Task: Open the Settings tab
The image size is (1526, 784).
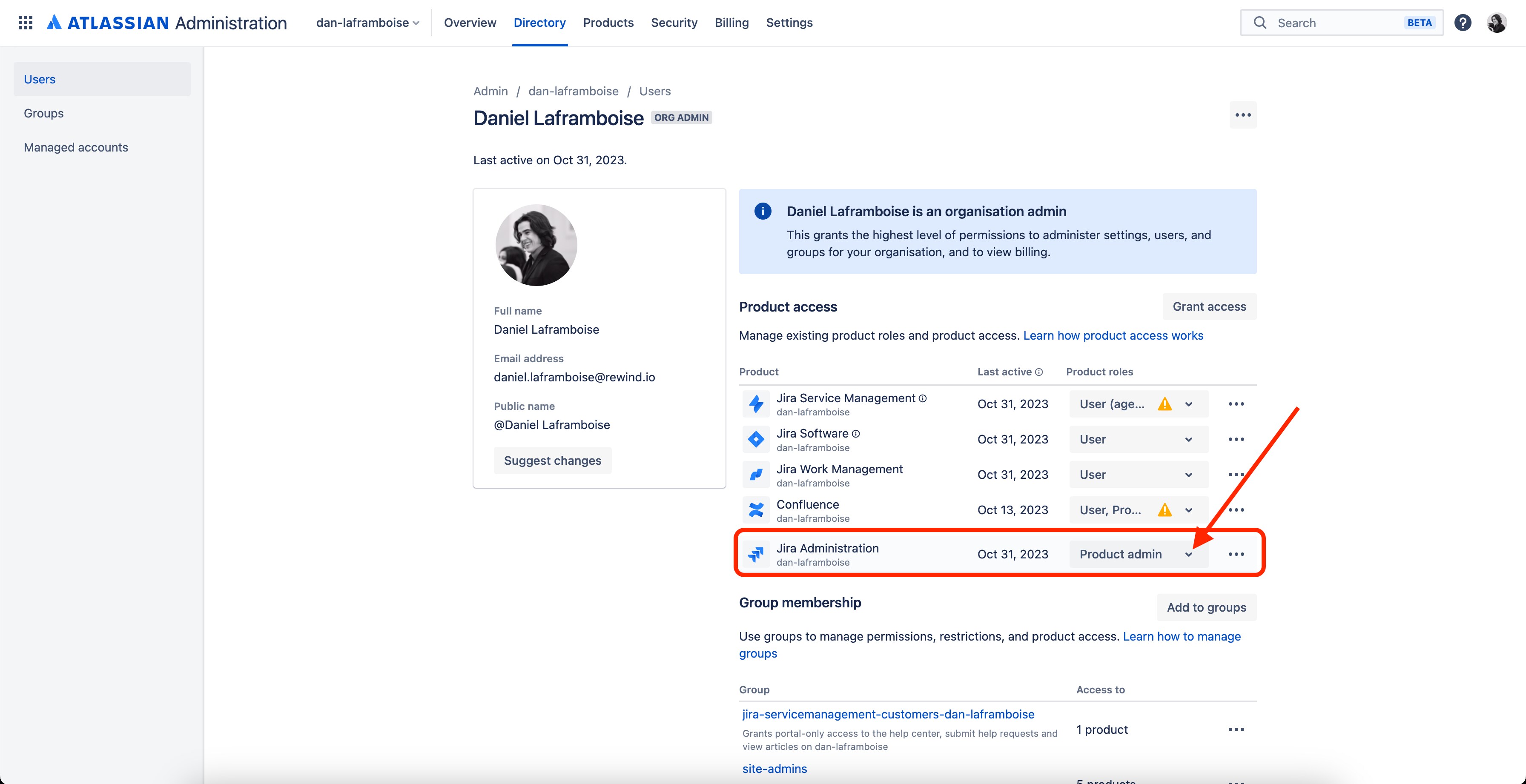Action: click(x=789, y=23)
